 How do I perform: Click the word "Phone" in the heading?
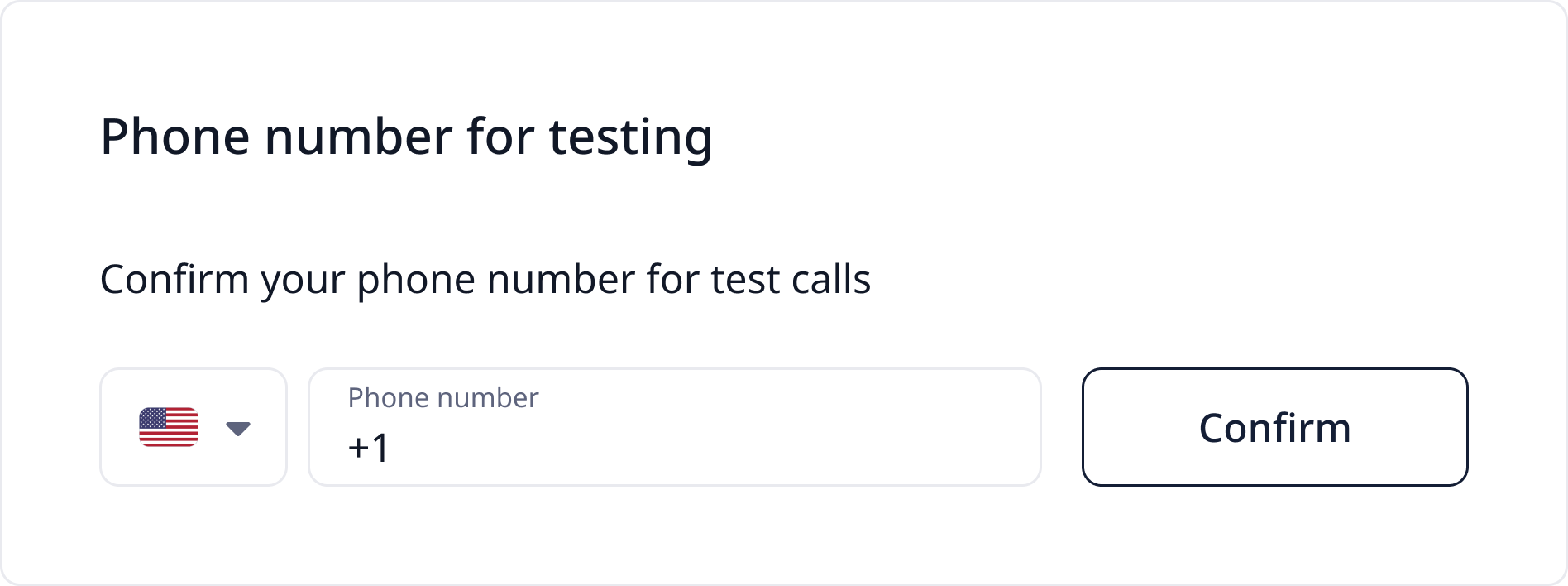click(x=174, y=137)
